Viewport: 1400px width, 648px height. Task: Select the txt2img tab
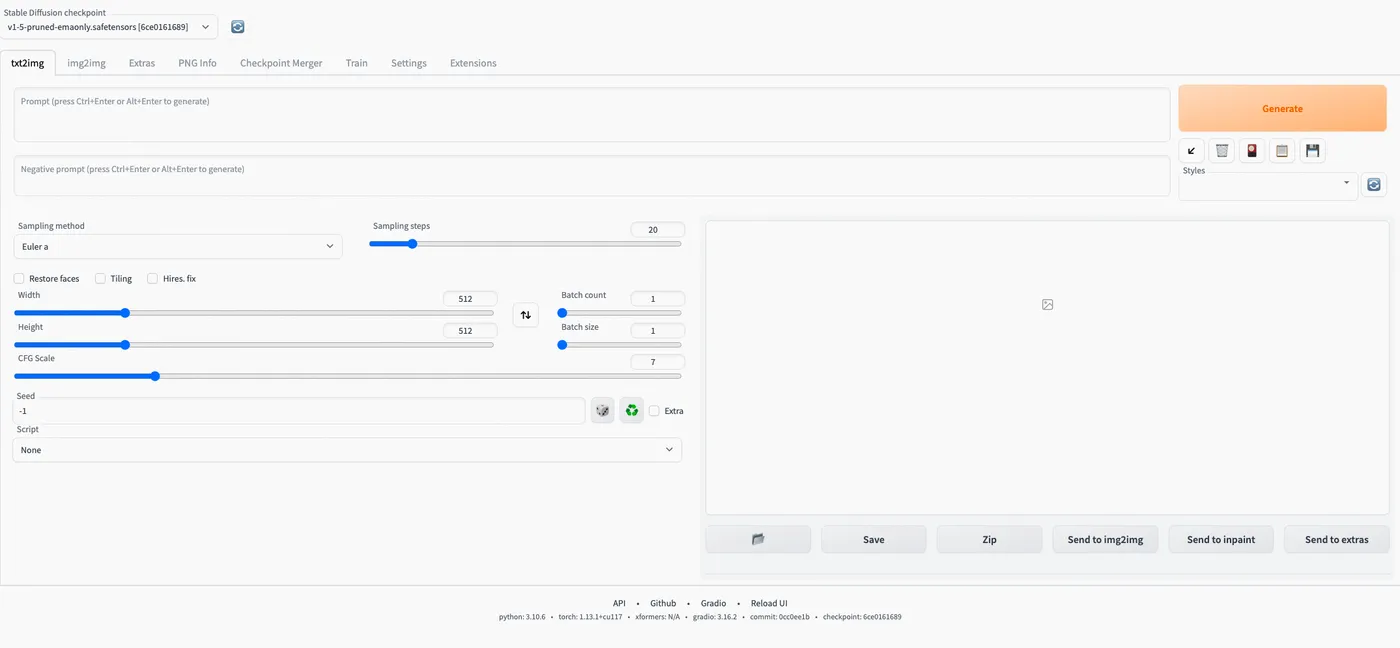point(28,63)
